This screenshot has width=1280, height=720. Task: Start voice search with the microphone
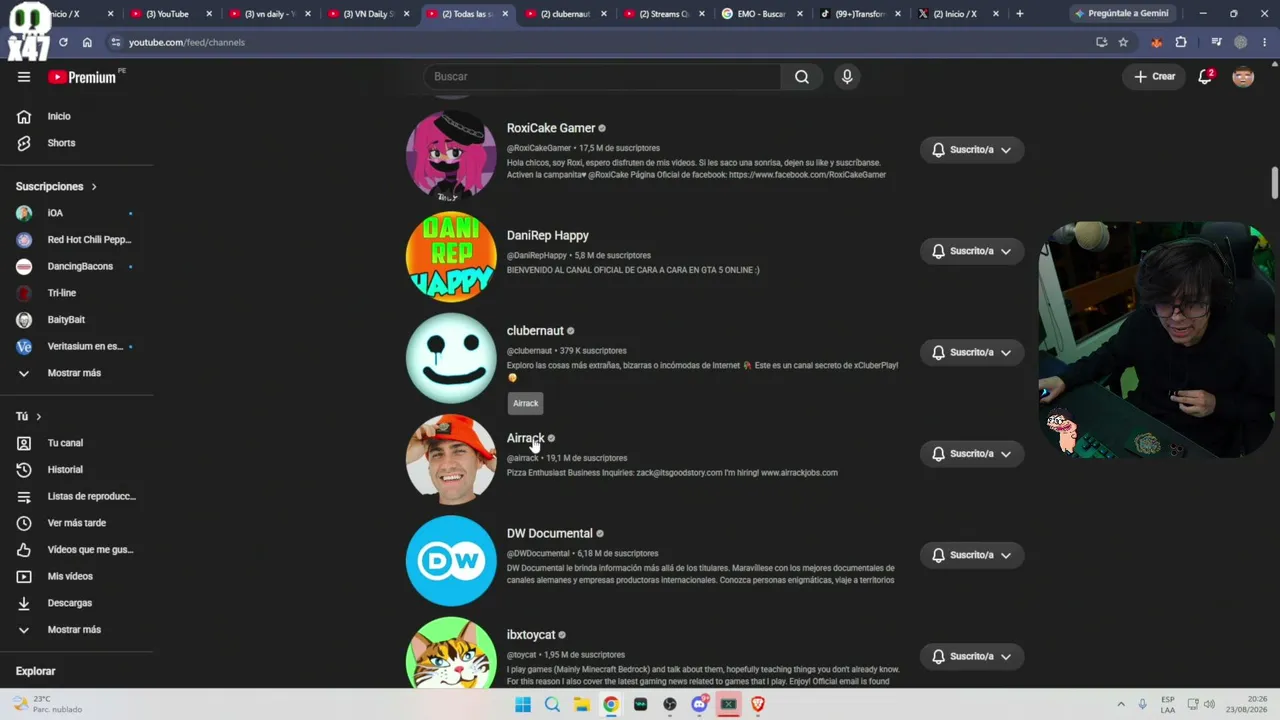pyautogui.click(x=847, y=77)
